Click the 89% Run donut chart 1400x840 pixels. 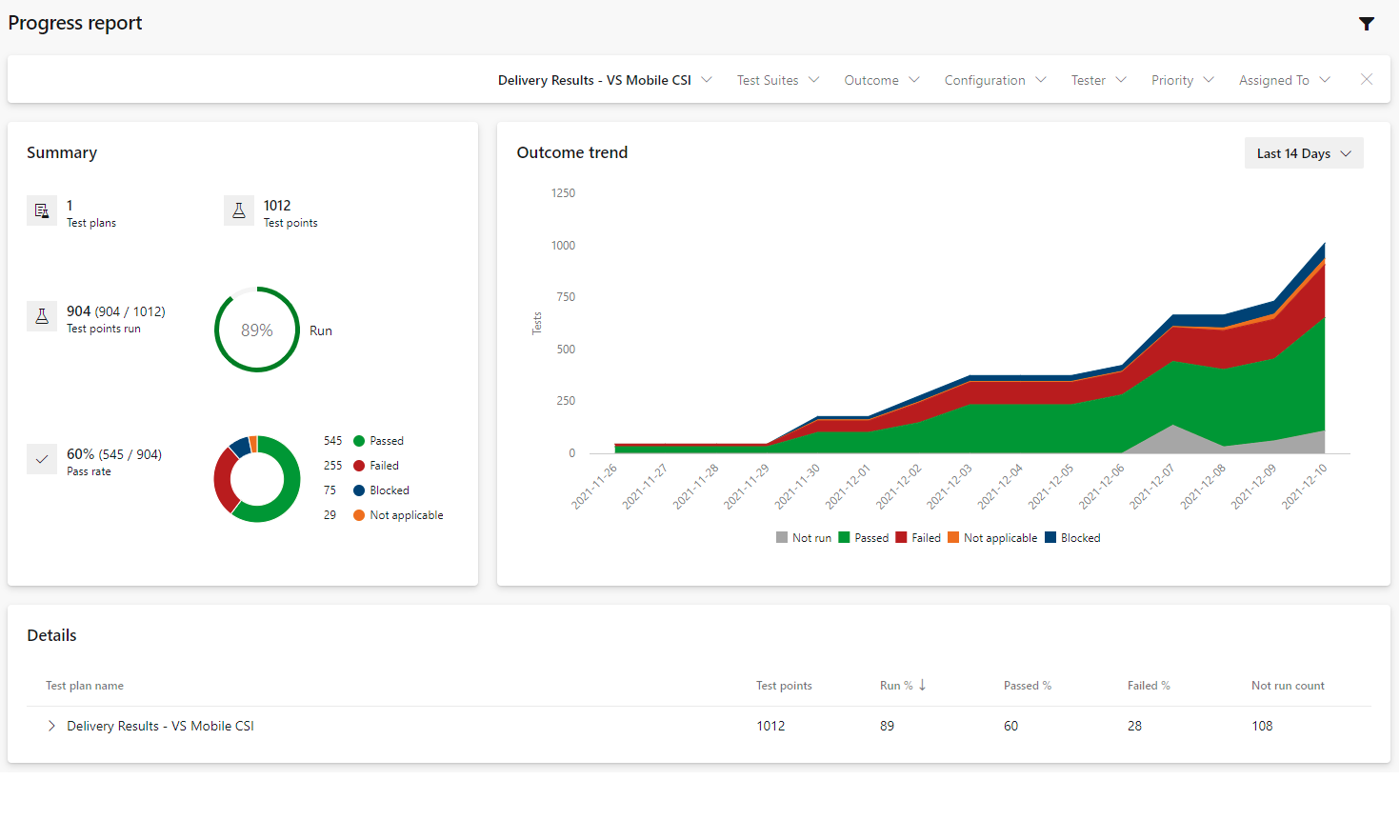coord(256,330)
